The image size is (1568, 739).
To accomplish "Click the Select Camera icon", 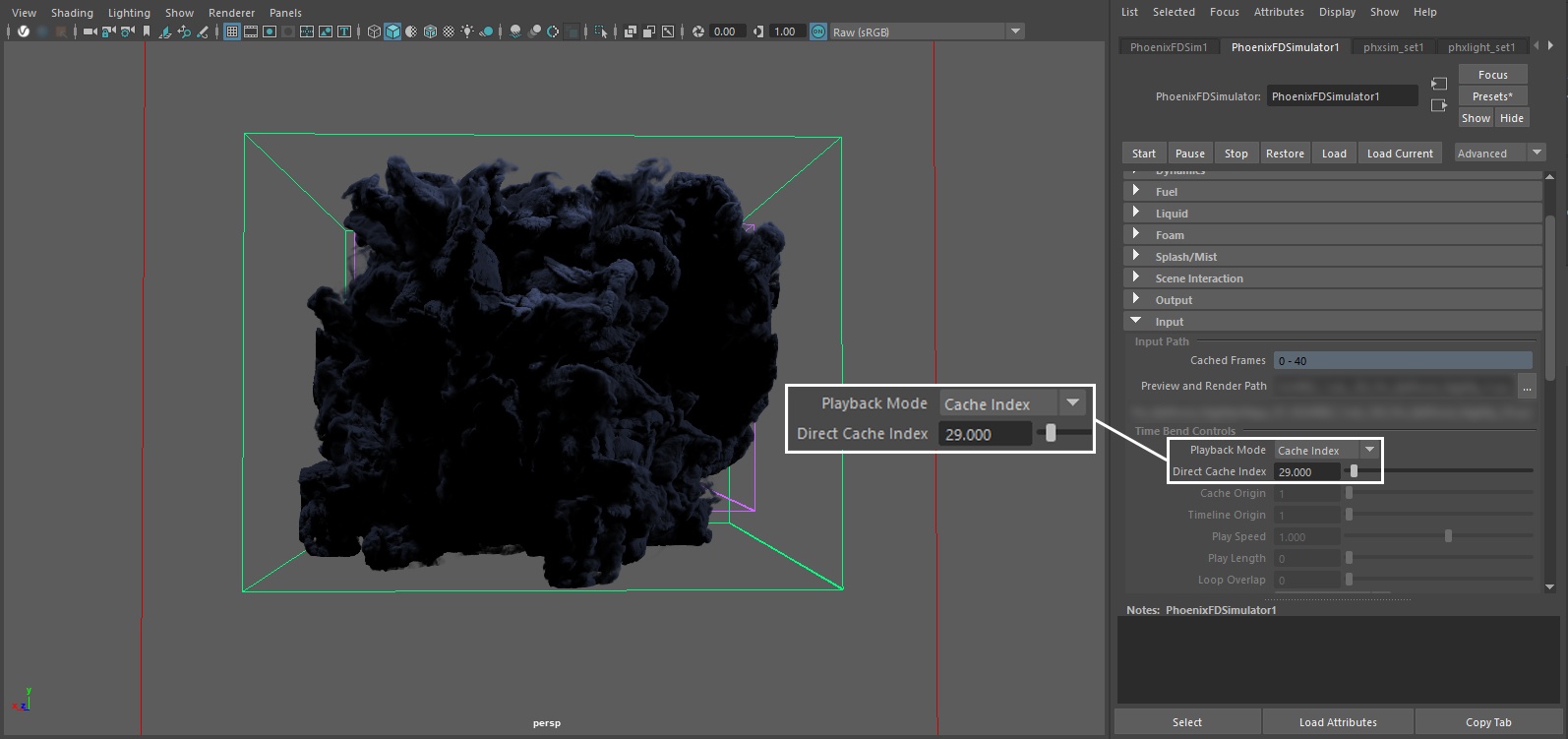I will (90, 31).
